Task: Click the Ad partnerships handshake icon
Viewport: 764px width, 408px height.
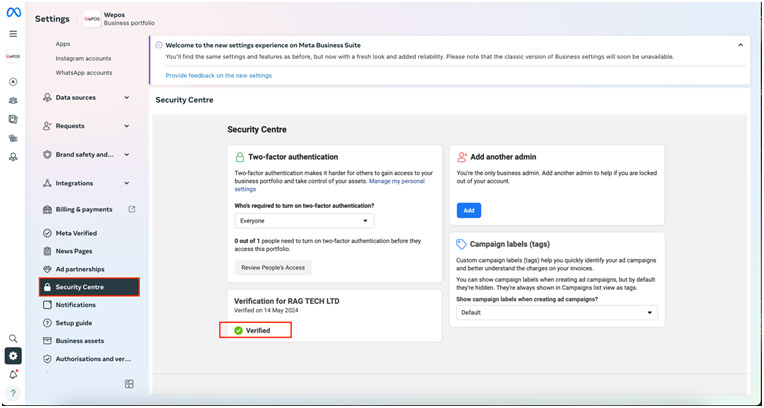Action: [x=47, y=269]
